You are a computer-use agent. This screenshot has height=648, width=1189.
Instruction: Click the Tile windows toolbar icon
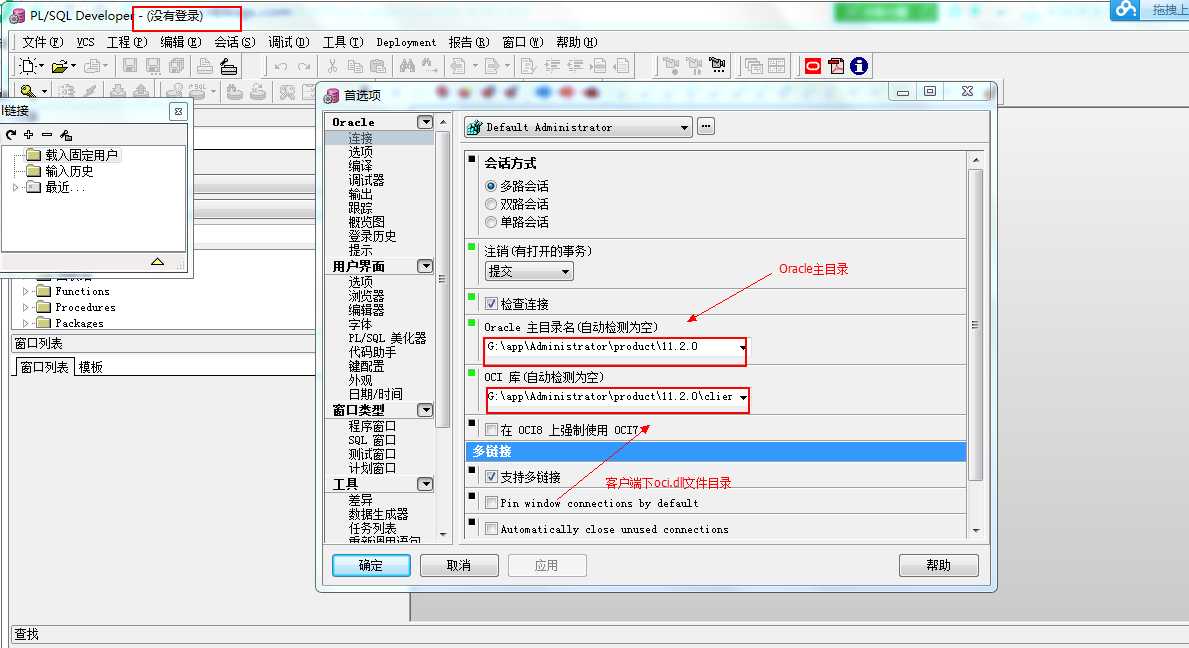(x=776, y=66)
